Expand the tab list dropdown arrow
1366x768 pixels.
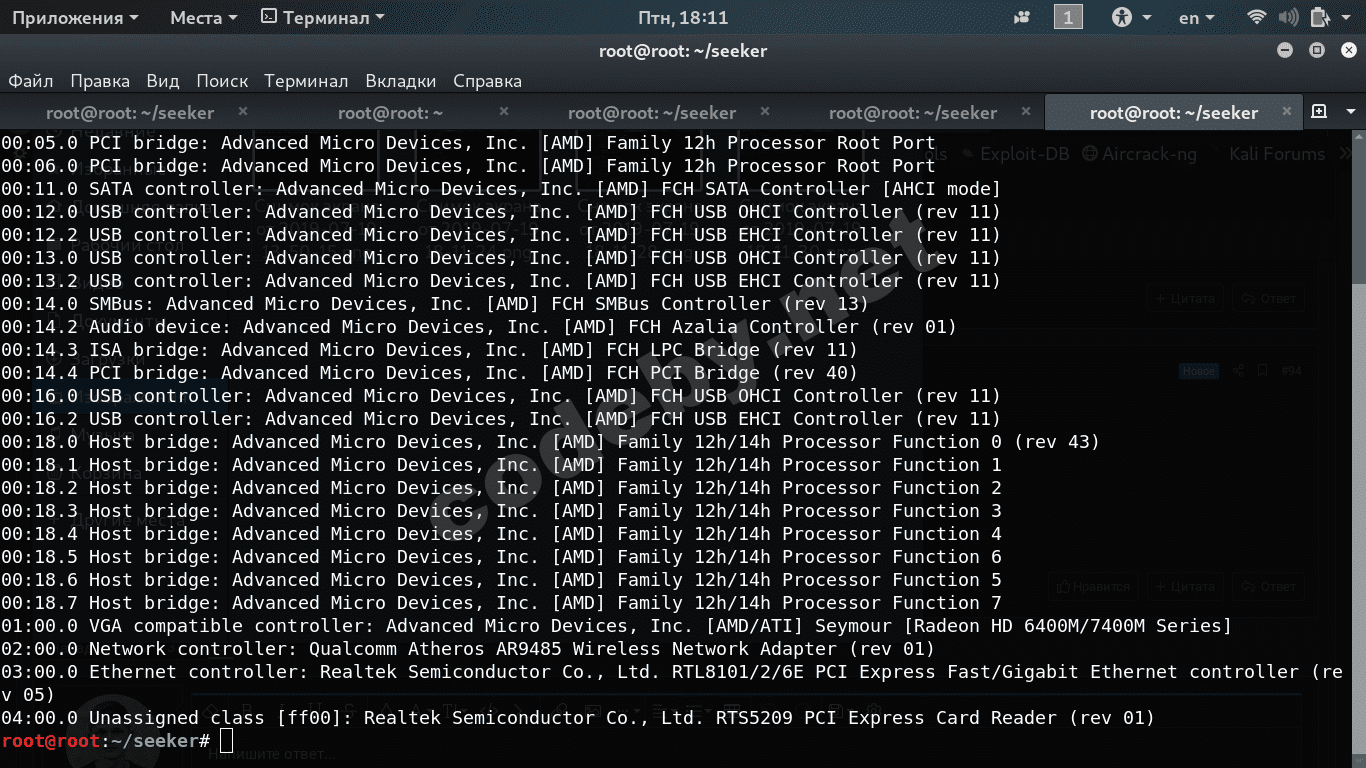coord(1349,113)
